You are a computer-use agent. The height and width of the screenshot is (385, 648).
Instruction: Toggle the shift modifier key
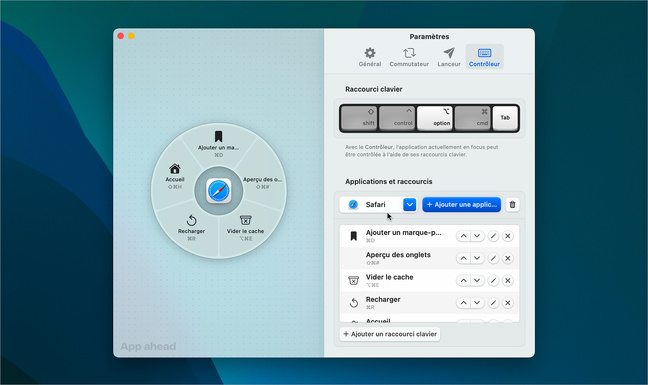359,118
